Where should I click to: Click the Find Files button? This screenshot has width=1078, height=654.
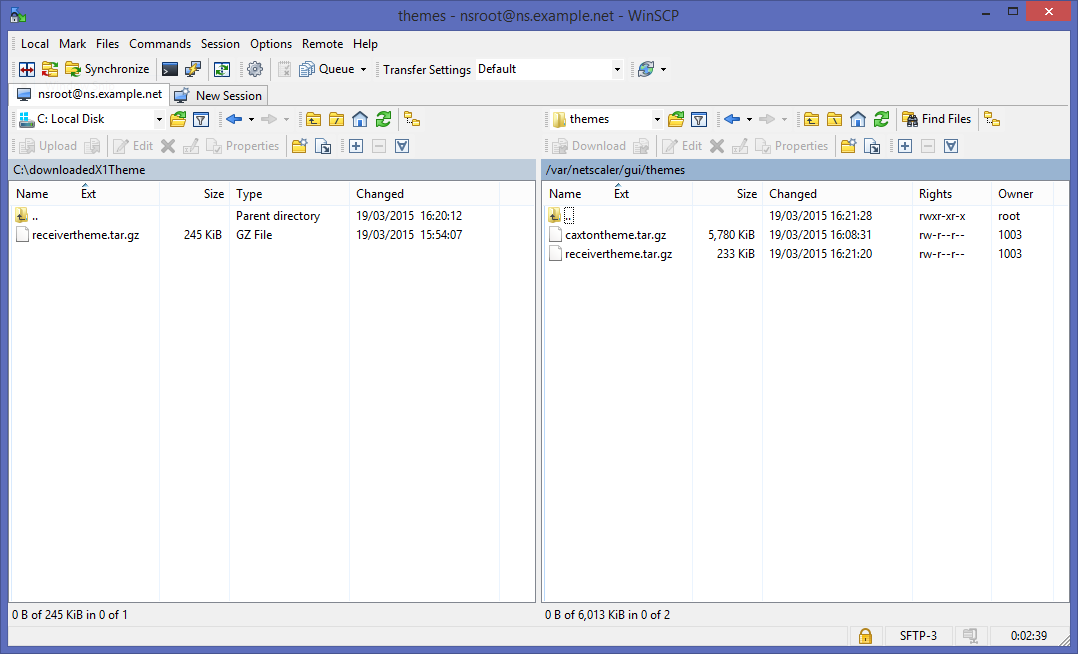click(x=936, y=119)
